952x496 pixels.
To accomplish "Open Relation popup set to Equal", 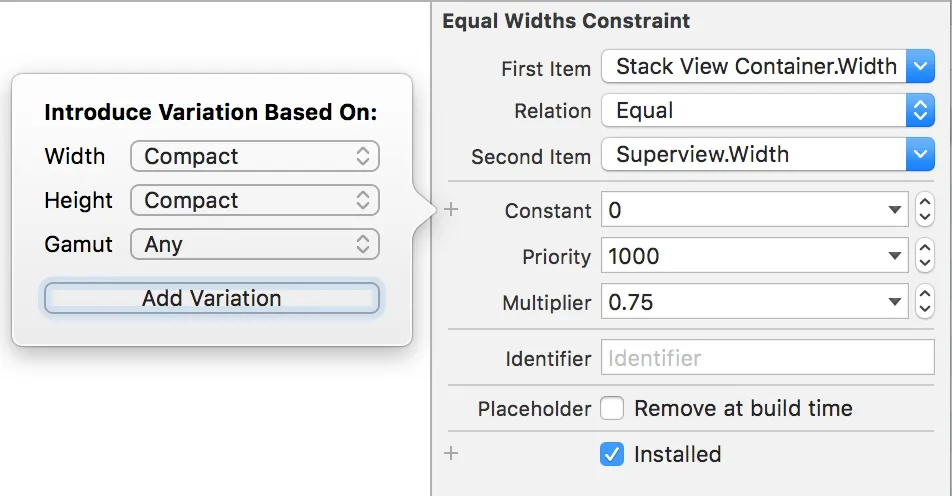I will click(x=767, y=111).
